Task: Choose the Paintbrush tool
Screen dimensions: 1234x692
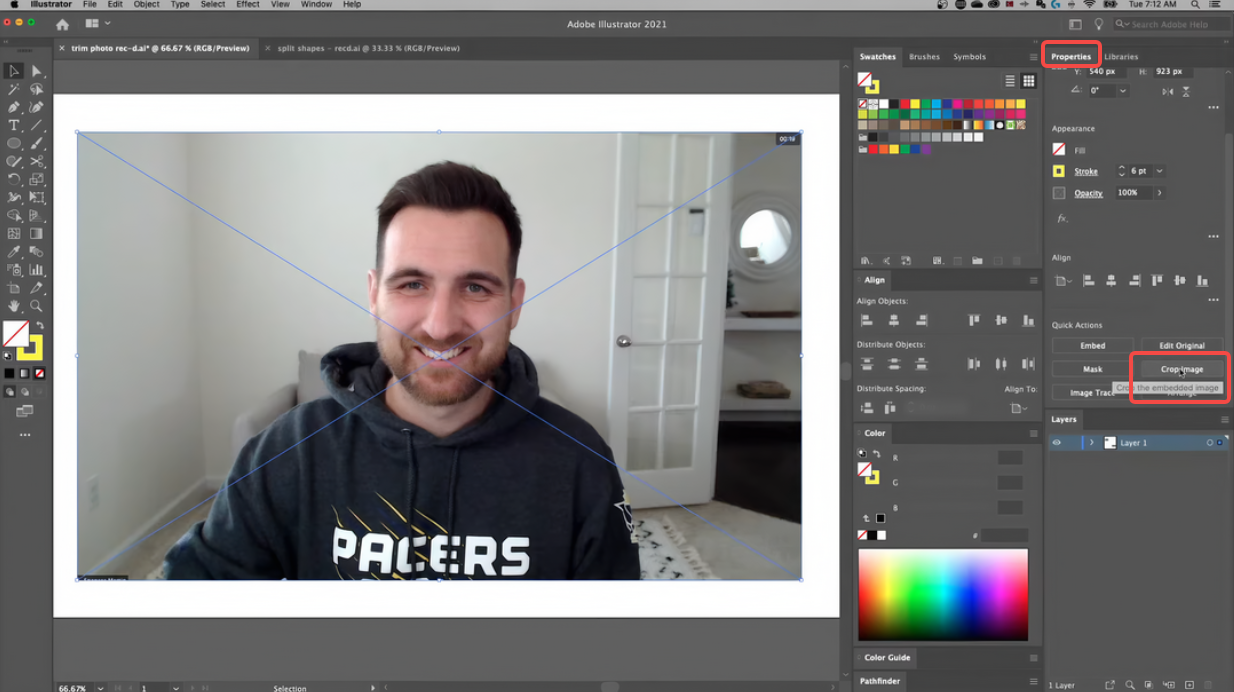Action: [x=37, y=145]
